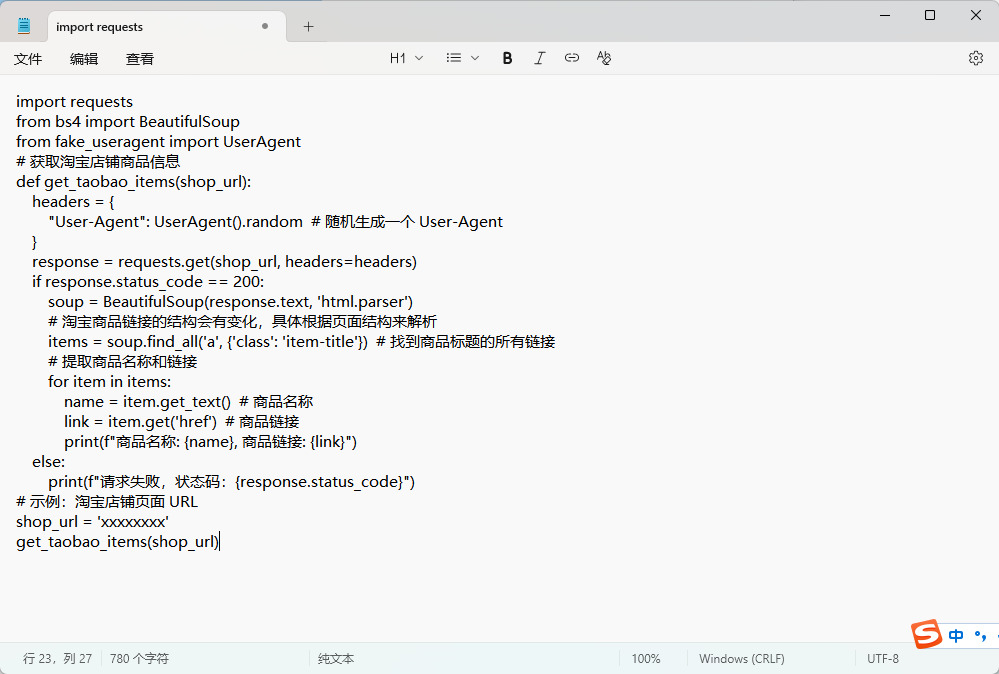The width and height of the screenshot is (999, 674).
Task: Click the '纯文本' status bar entry
Action: tap(336, 659)
